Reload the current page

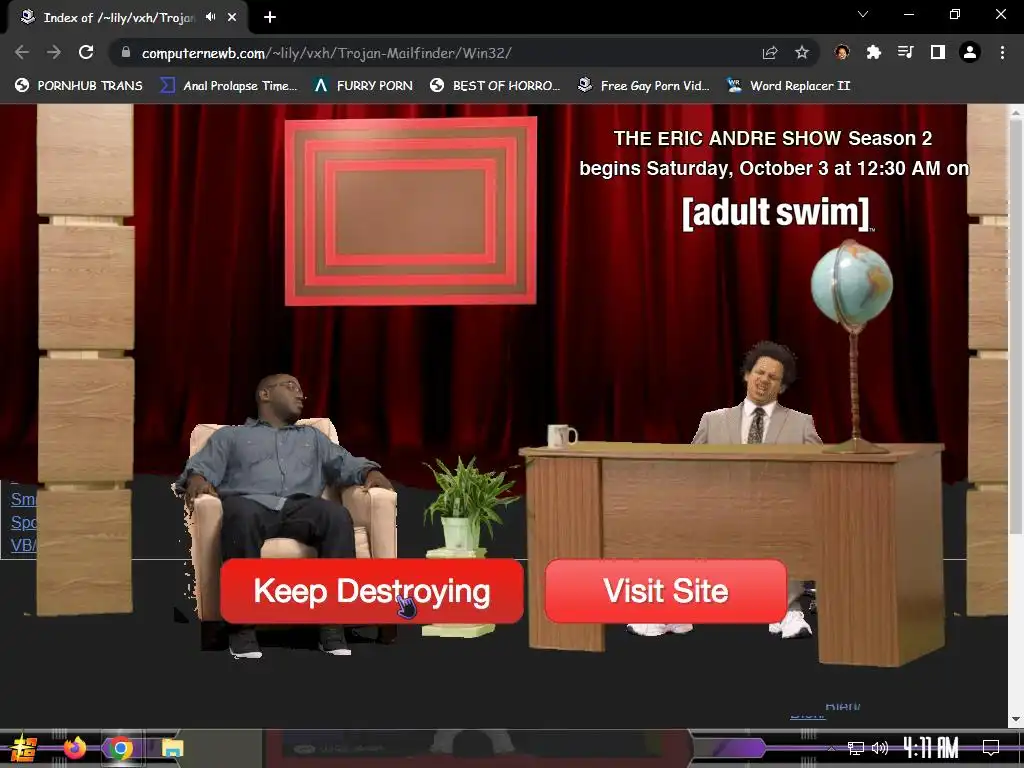coord(86,52)
